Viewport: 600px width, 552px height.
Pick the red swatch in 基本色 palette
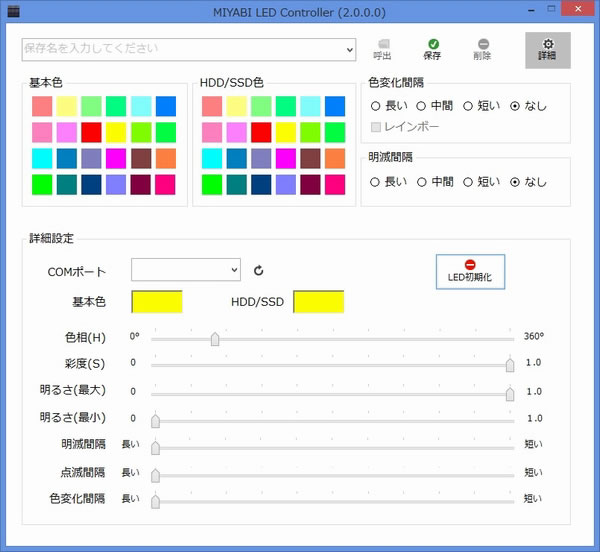coord(92,132)
